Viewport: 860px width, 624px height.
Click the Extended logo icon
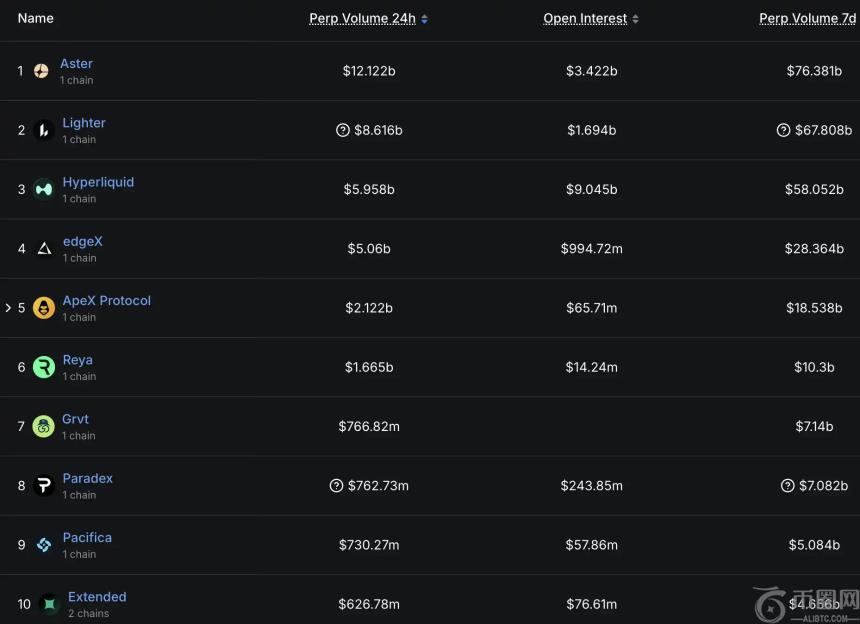point(49,604)
